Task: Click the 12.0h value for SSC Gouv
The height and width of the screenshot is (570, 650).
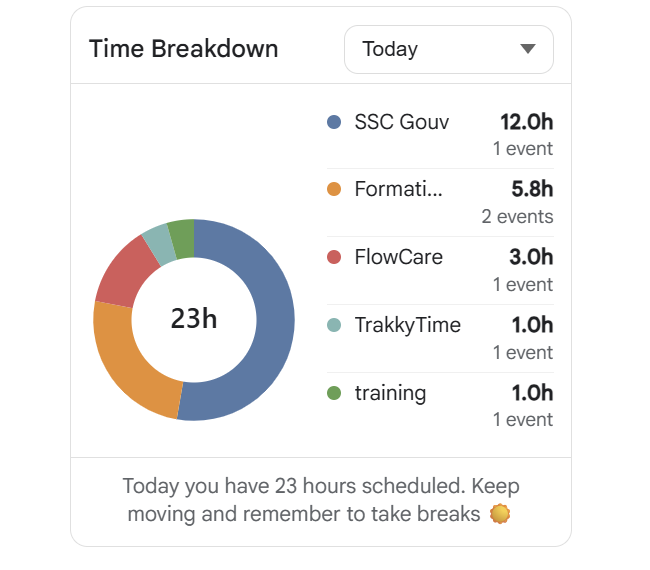Action: [x=526, y=122]
